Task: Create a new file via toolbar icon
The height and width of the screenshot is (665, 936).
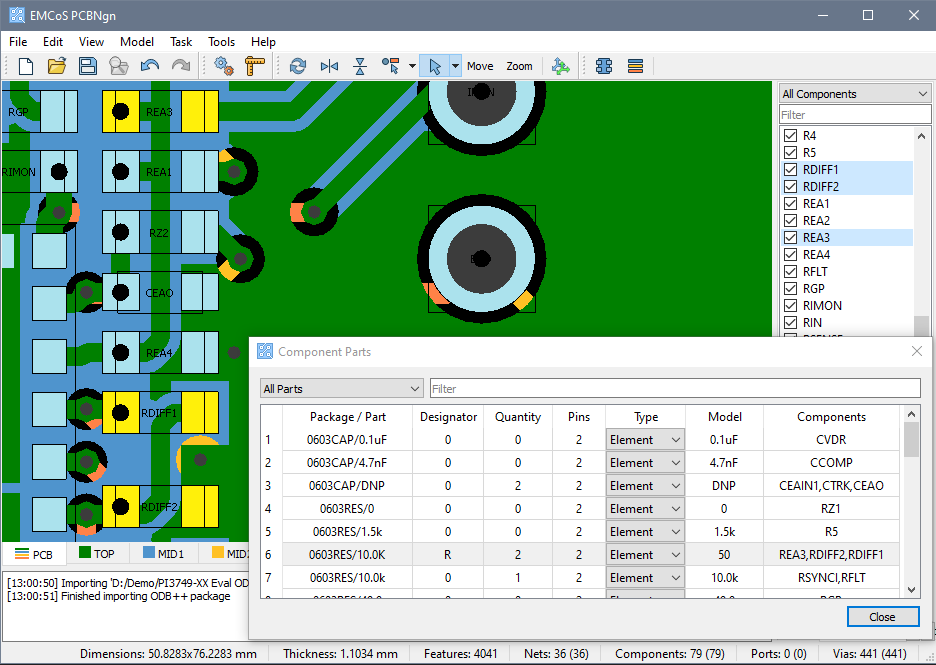Action: (x=26, y=66)
